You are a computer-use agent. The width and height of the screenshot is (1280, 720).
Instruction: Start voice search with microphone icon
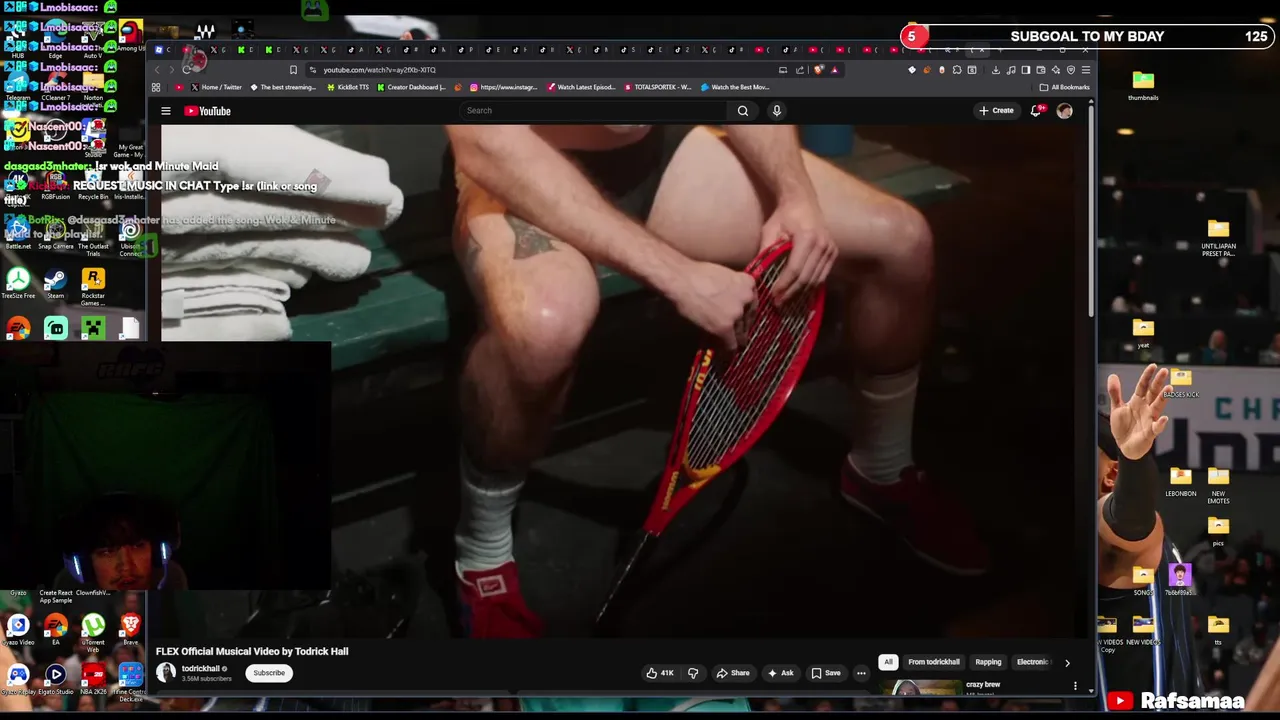tap(776, 111)
